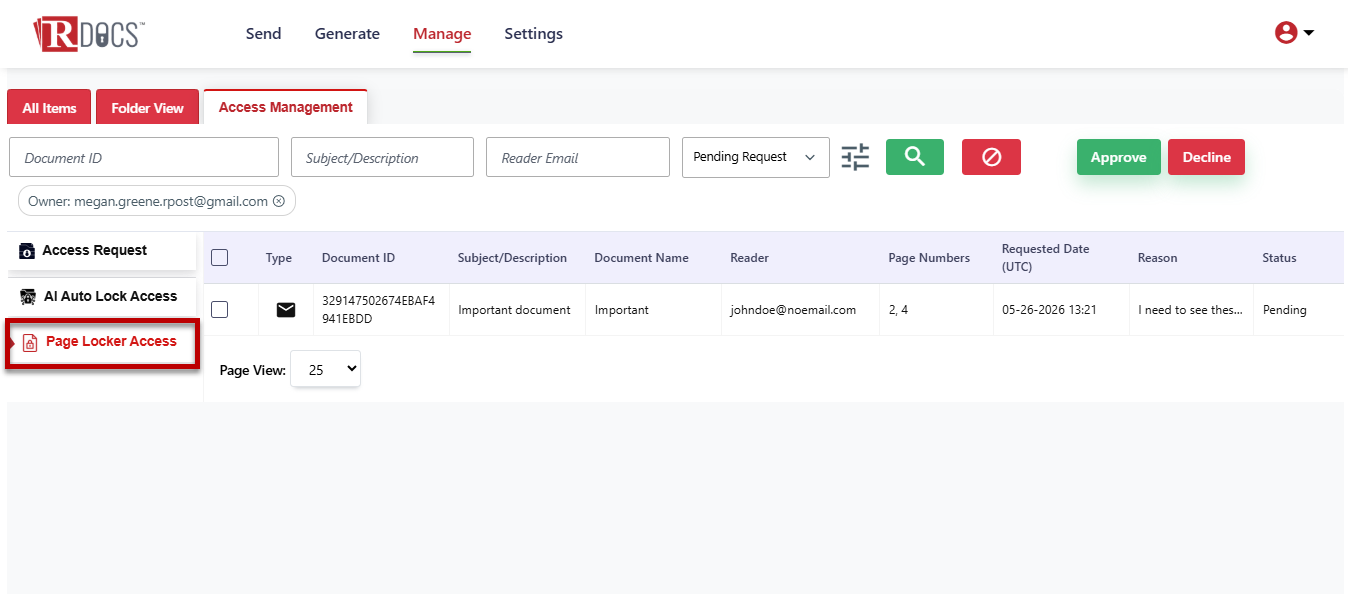Image resolution: width=1348 pixels, height=594 pixels.
Task: Open the Pending Request status dropdown
Action: click(756, 157)
